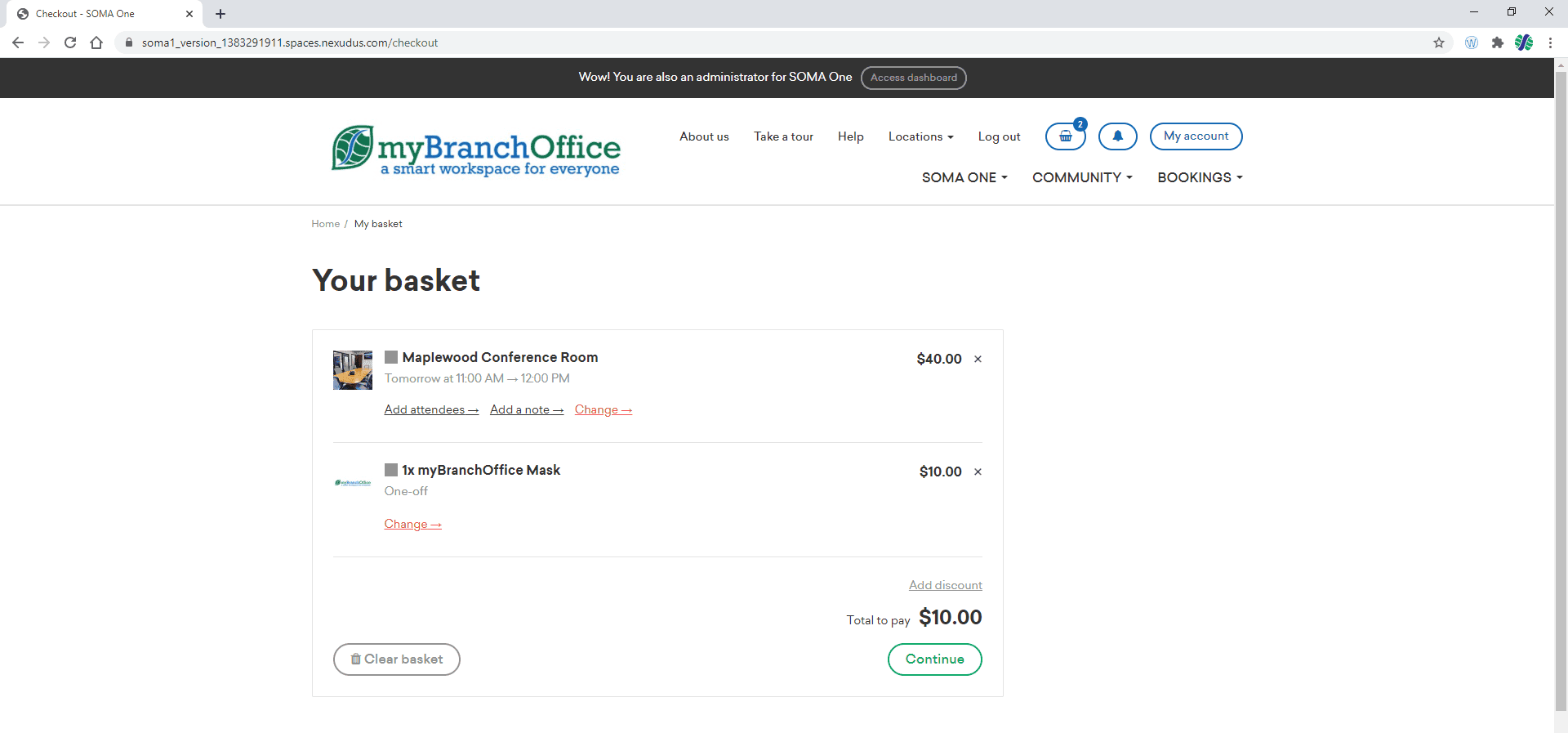This screenshot has height=733, width=1568.
Task: Expand the Locations dropdown
Action: click(920, 136)
